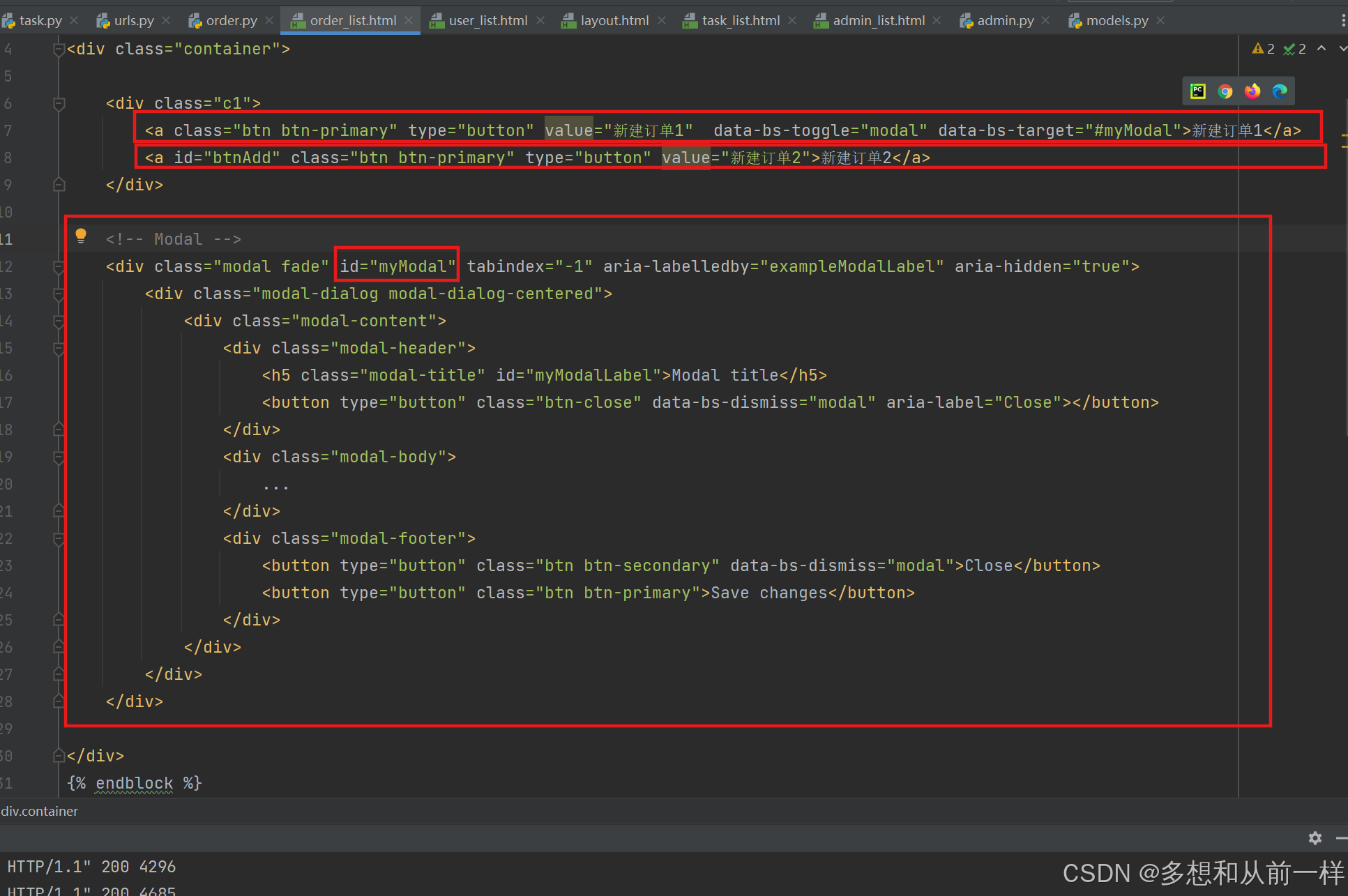Switch to the user_list.html tab

coord(487,20)
